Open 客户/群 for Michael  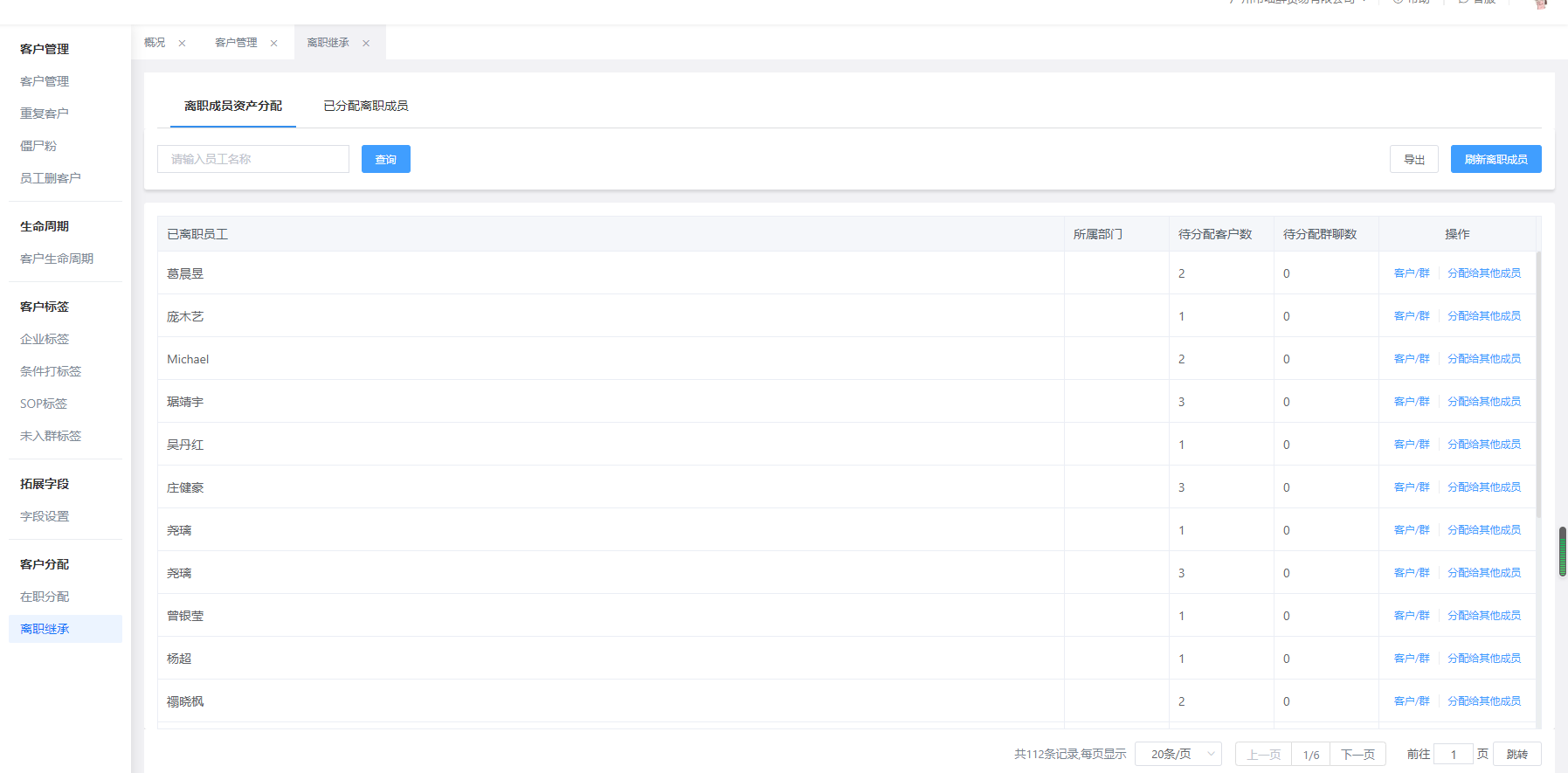pyautogui.click(x=1411, y=359)
